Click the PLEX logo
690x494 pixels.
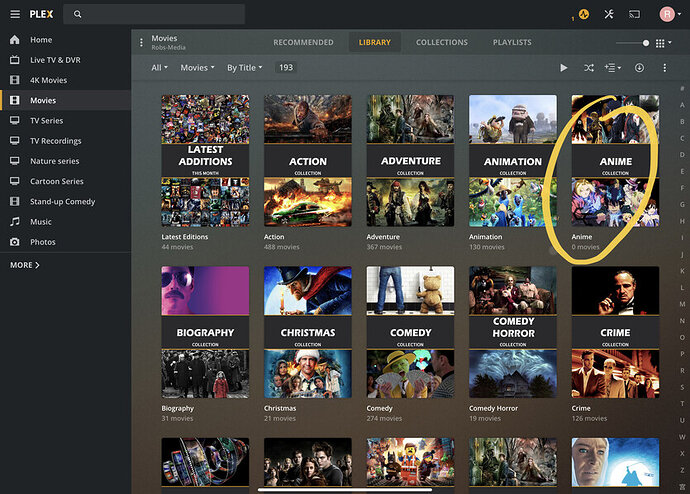point(41,14)
